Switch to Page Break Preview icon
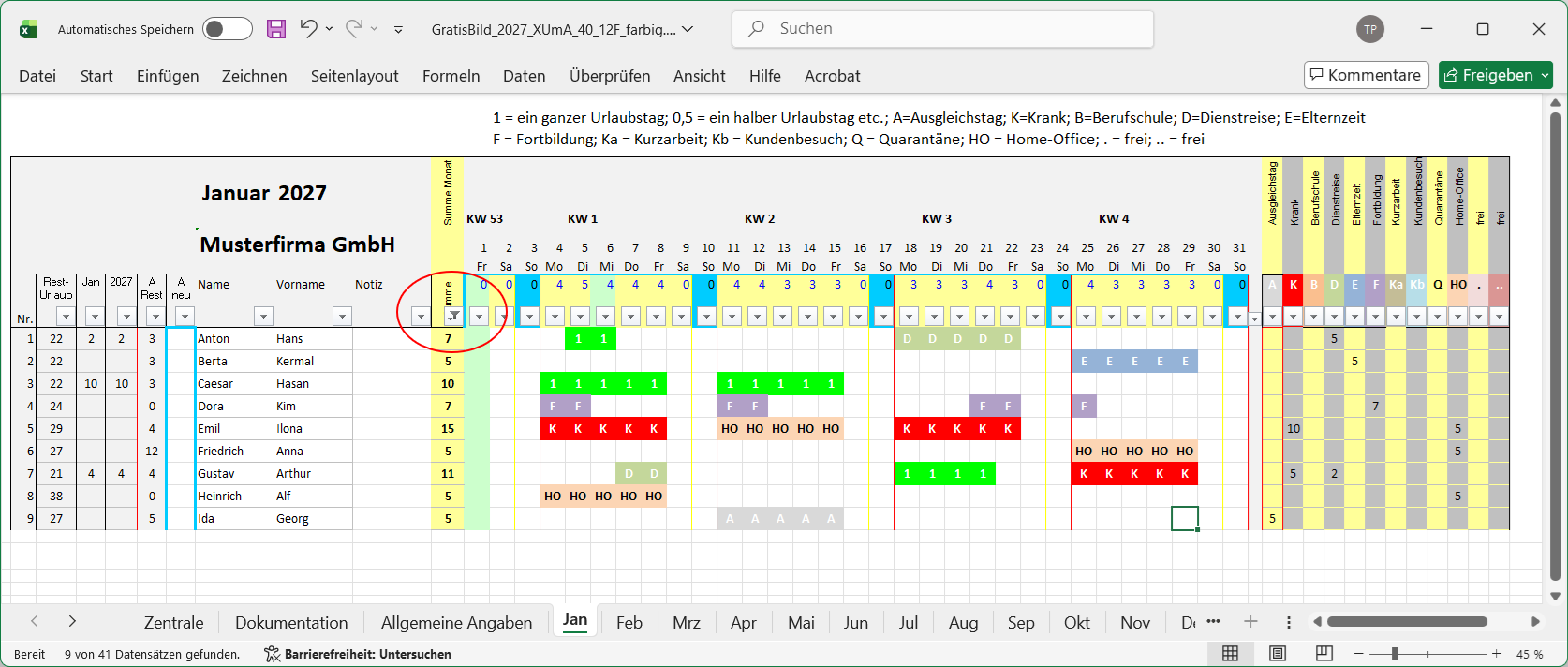Image resolution: width=1568 pixels, height=667 pixels. pyautogui.click(x=1324, y=654)
